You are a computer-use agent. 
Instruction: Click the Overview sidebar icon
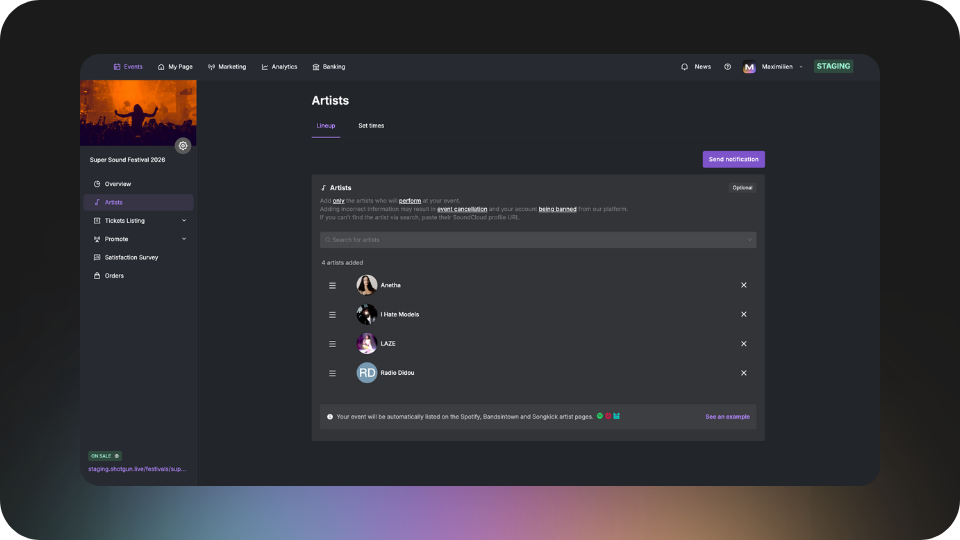[97, 184]
